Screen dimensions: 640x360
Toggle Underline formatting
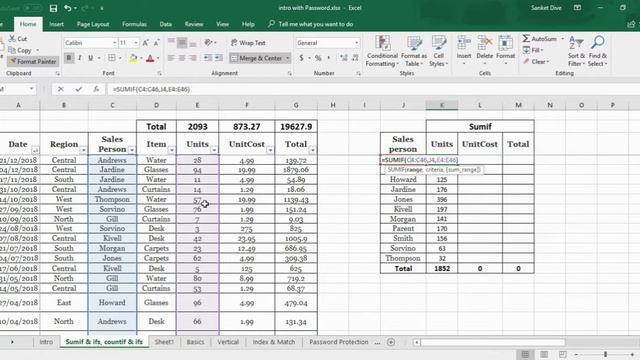click(x=91, y=58)
